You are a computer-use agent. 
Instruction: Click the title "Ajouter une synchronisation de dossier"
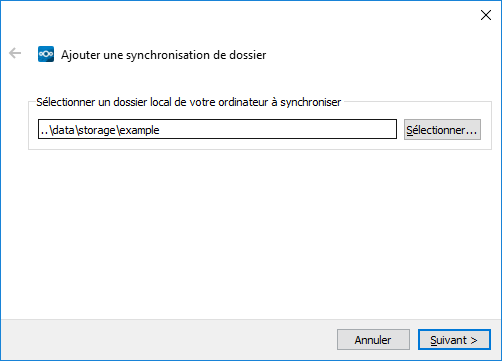pyautogui.click(x=163, y=55)
